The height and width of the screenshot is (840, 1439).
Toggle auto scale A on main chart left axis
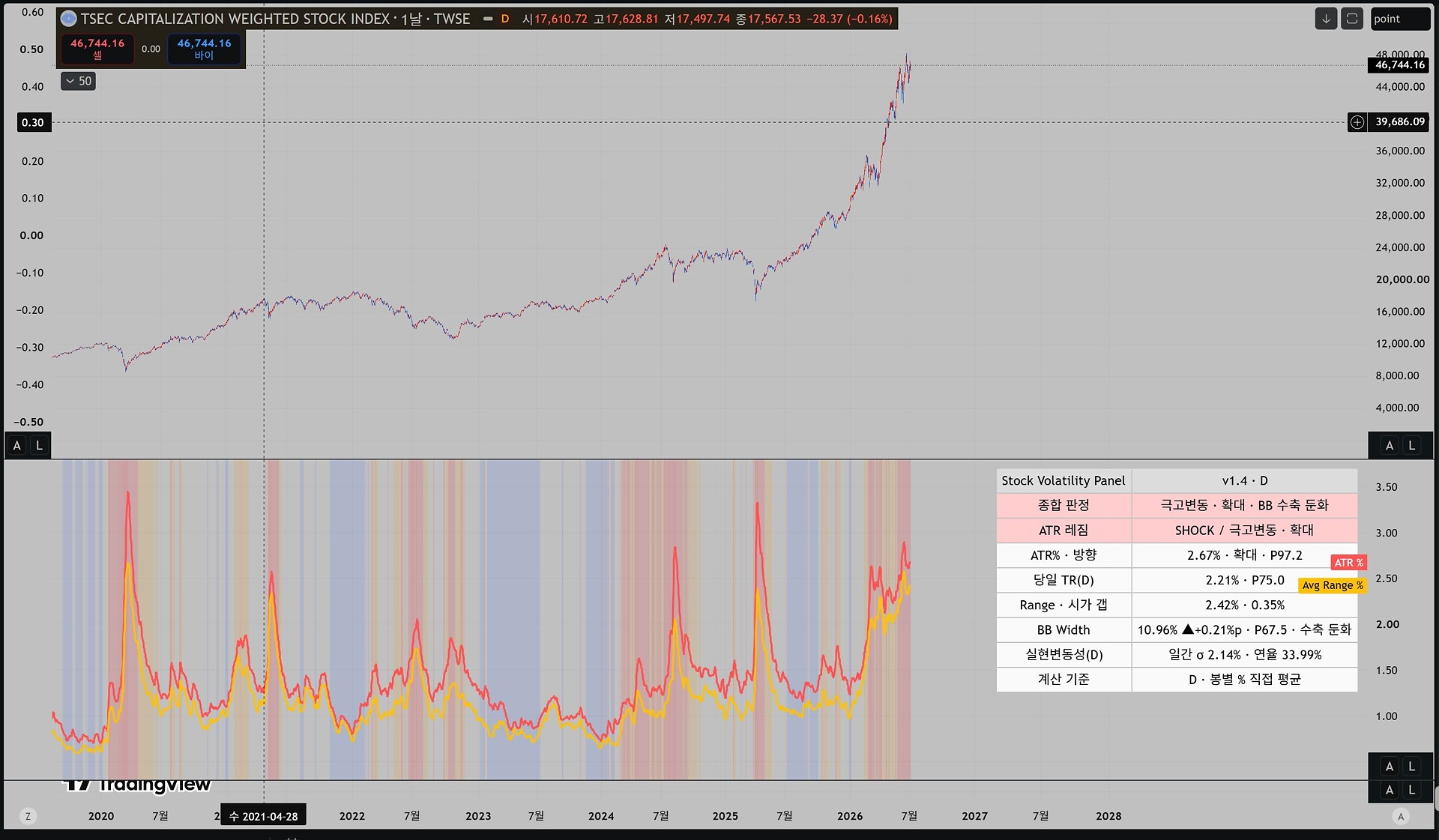pyautogui.click(x=16, y=446)
